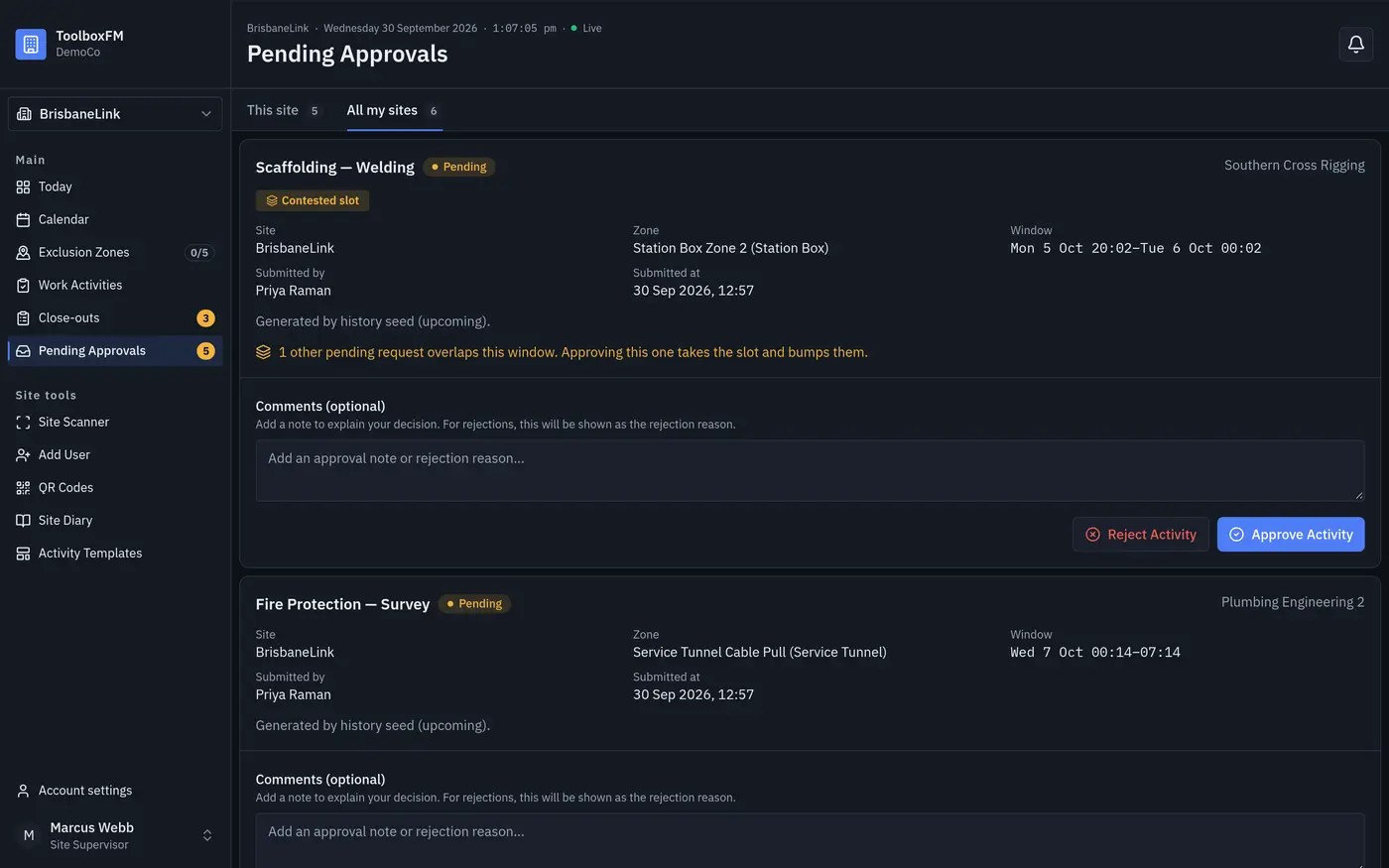
Task: Click the Account settings person icon
Action: pyautogui.click(x=23, y=791)
